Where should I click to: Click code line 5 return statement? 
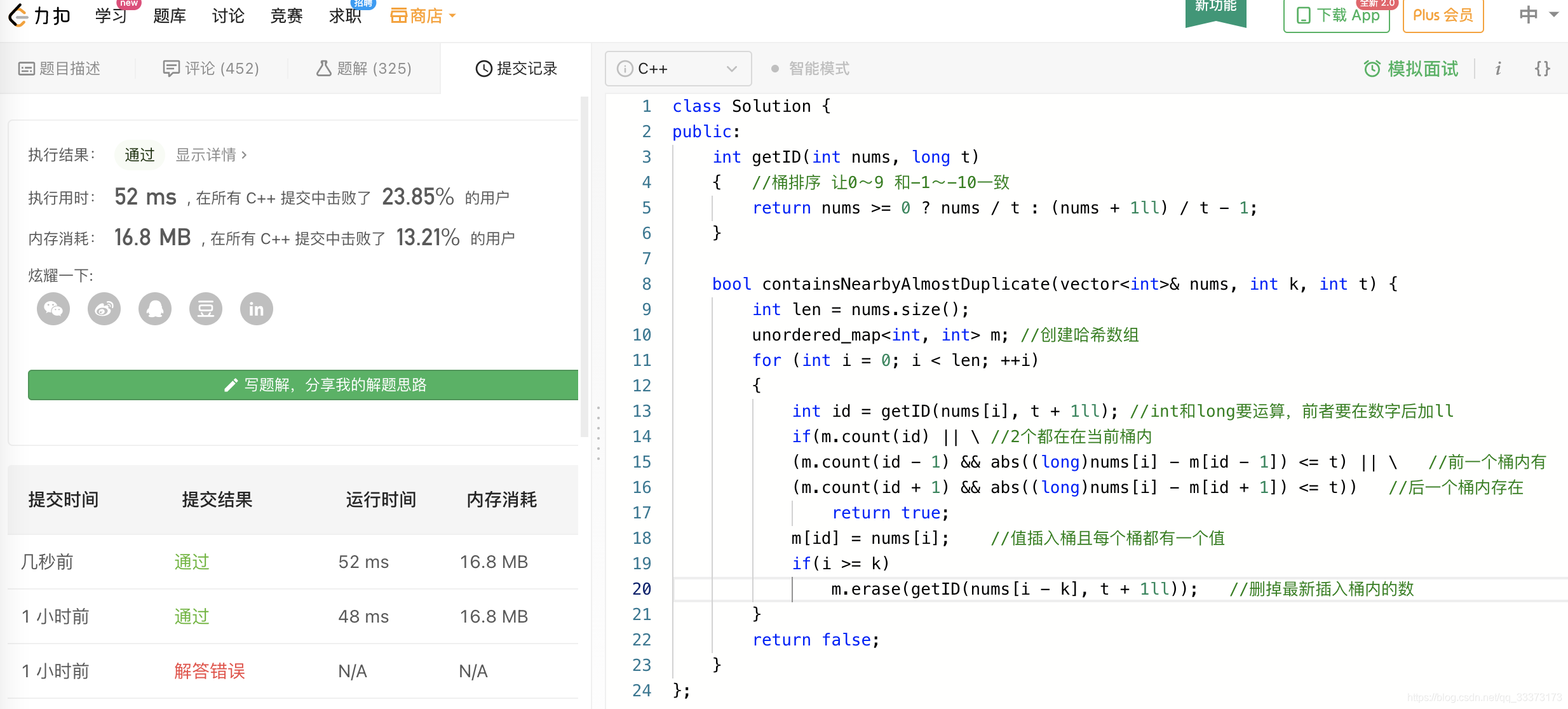tap(1004, 208)
